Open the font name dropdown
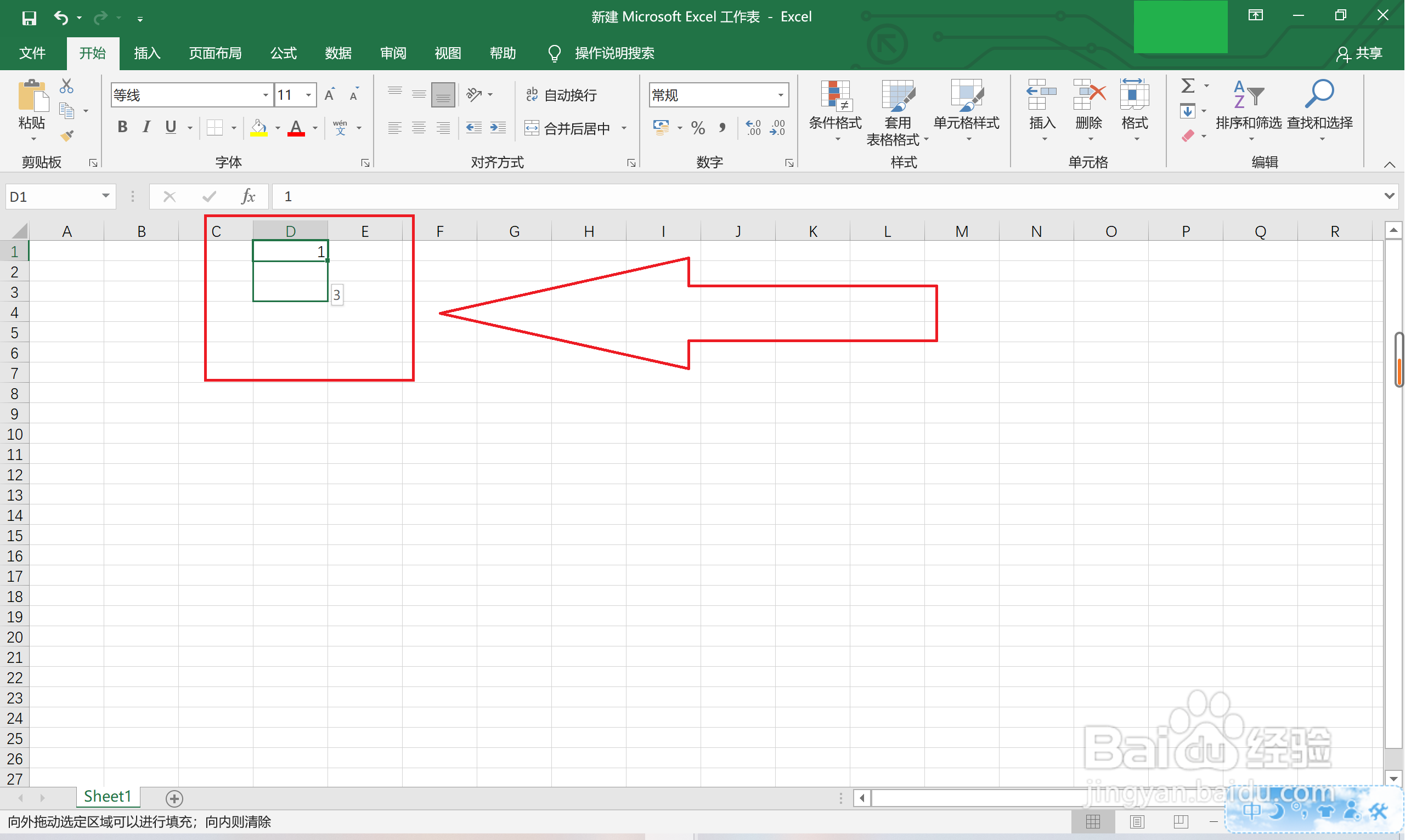The height and width of the screenshot is (840, 1411). (x=266, y=95)
